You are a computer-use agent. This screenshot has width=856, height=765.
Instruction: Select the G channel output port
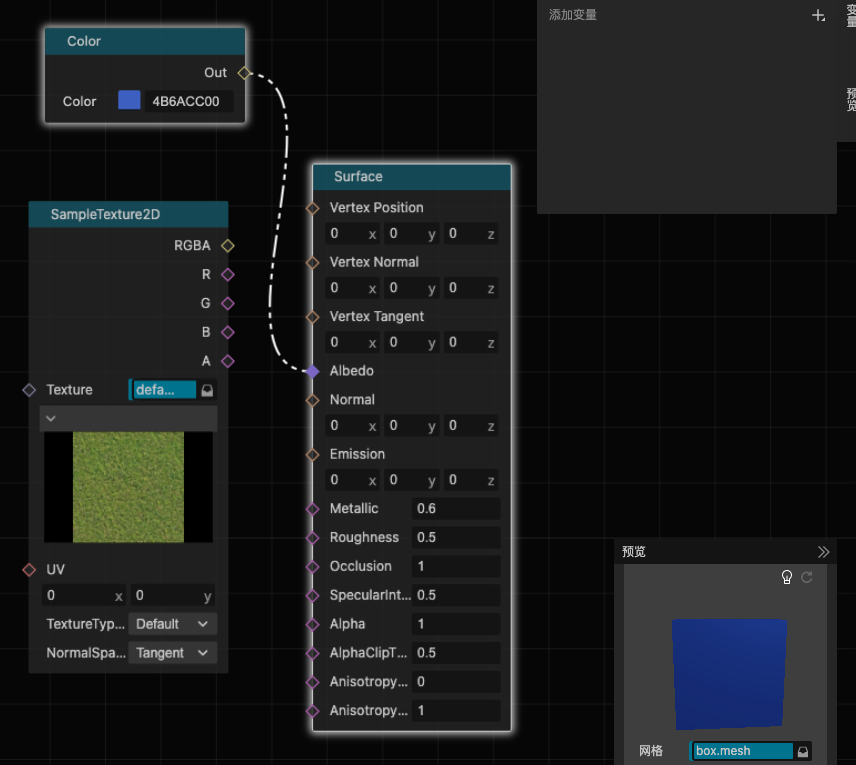228,304
